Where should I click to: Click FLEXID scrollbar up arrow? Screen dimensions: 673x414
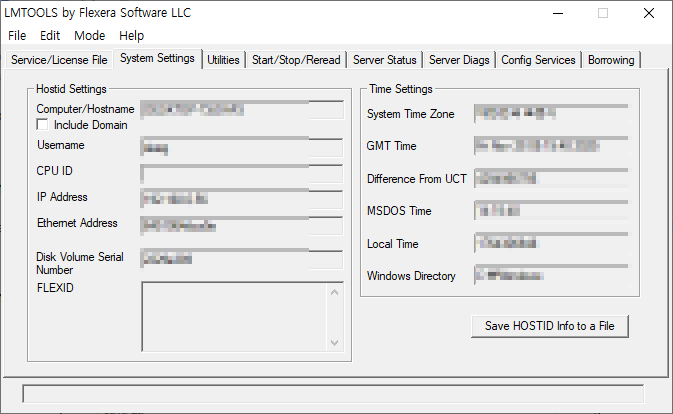[335, 293]
